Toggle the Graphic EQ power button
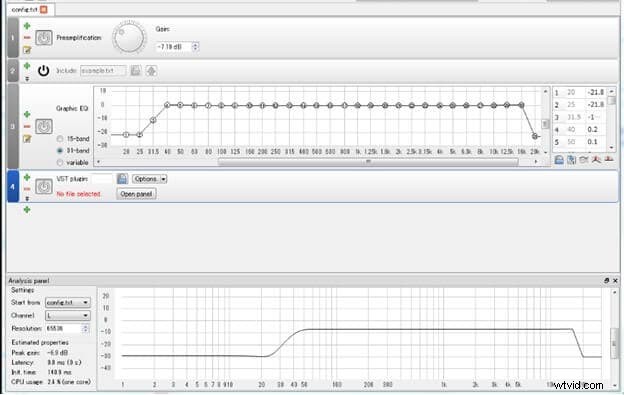 click(44, 126)
